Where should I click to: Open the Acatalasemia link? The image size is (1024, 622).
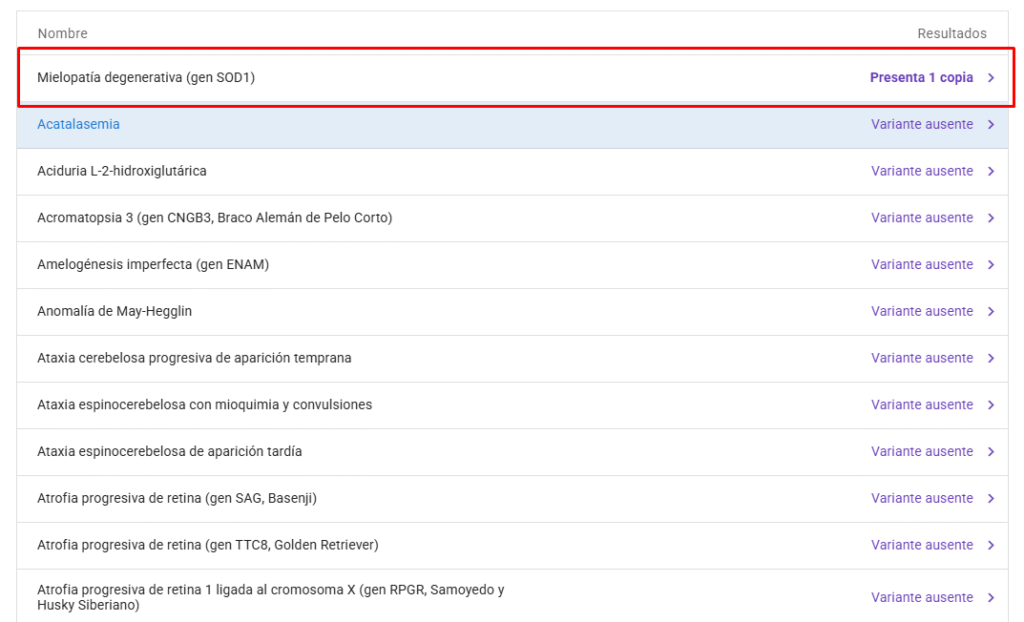coord(78,124)
